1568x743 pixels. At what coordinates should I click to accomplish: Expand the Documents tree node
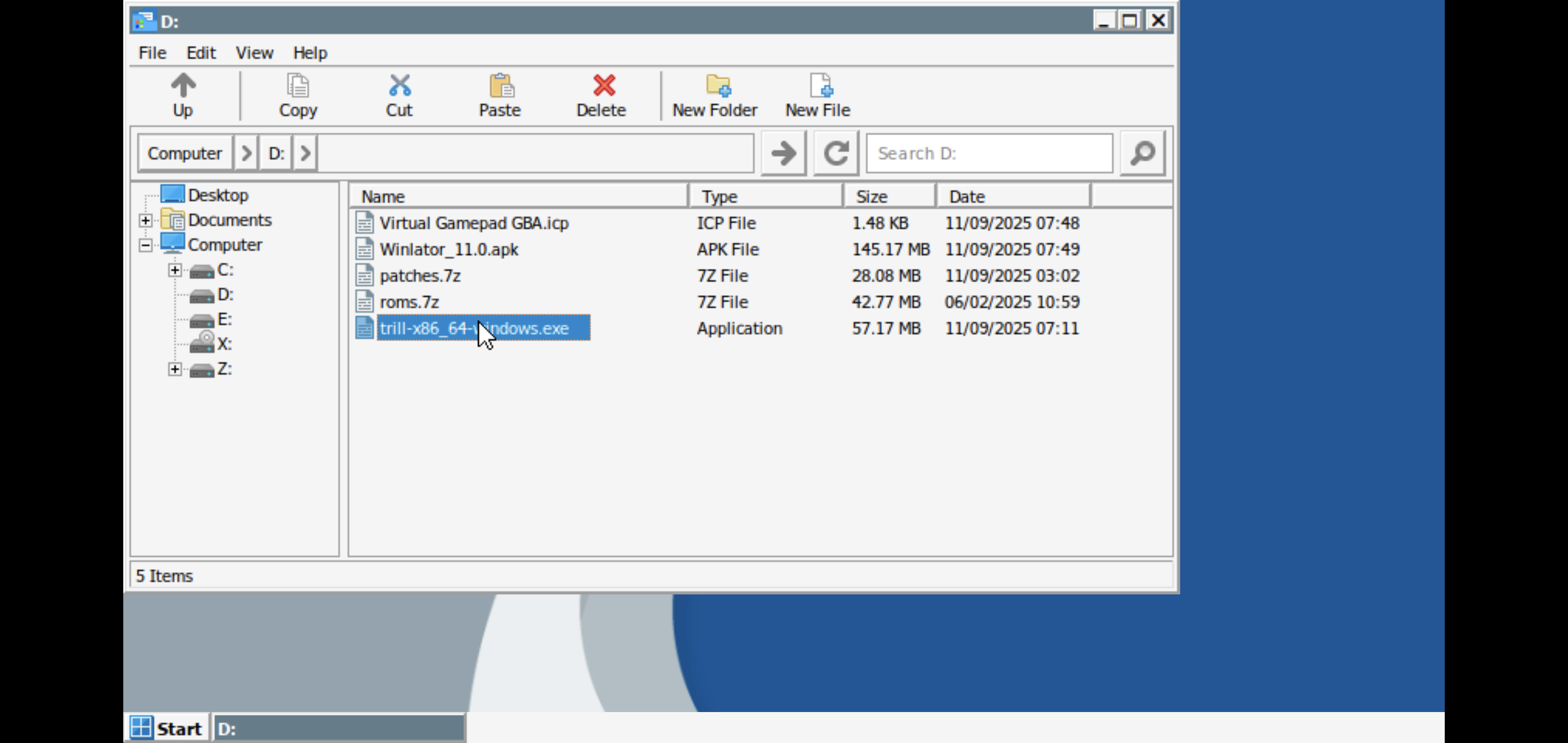point(145,220)
